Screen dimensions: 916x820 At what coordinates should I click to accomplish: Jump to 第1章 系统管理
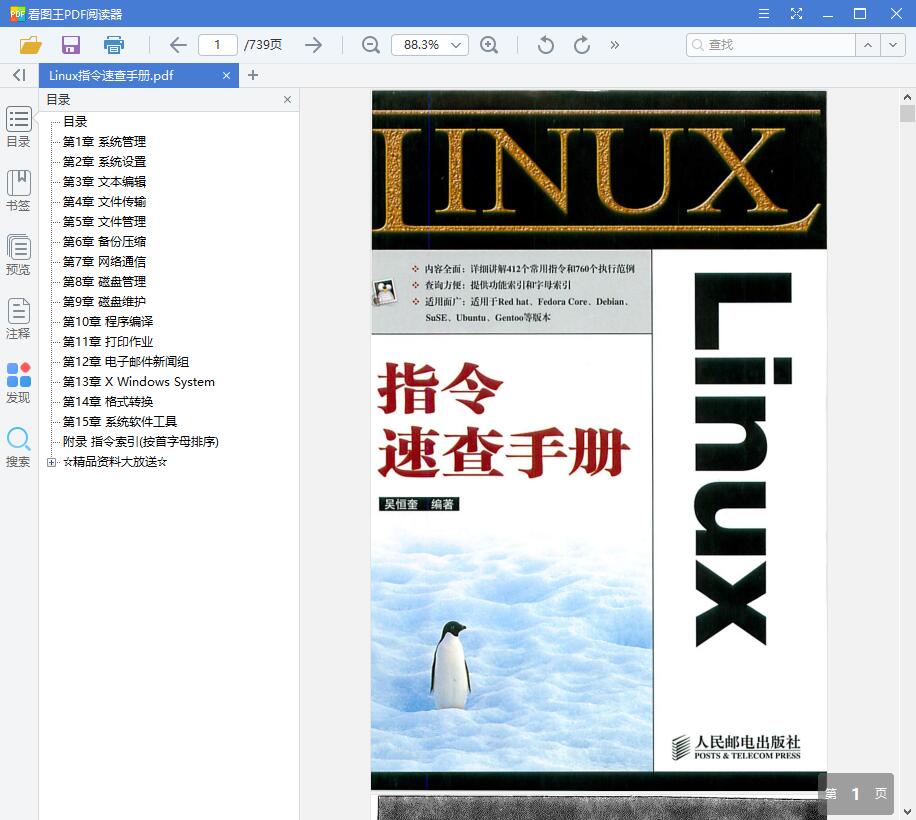tap(104, 141)
